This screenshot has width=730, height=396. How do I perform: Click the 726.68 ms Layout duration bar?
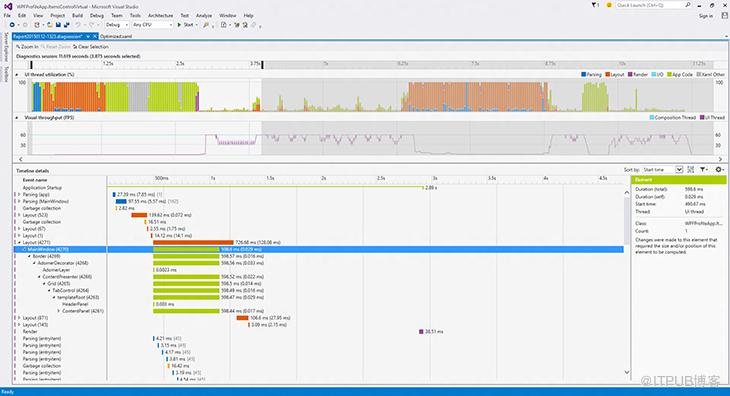pos(193,242)
